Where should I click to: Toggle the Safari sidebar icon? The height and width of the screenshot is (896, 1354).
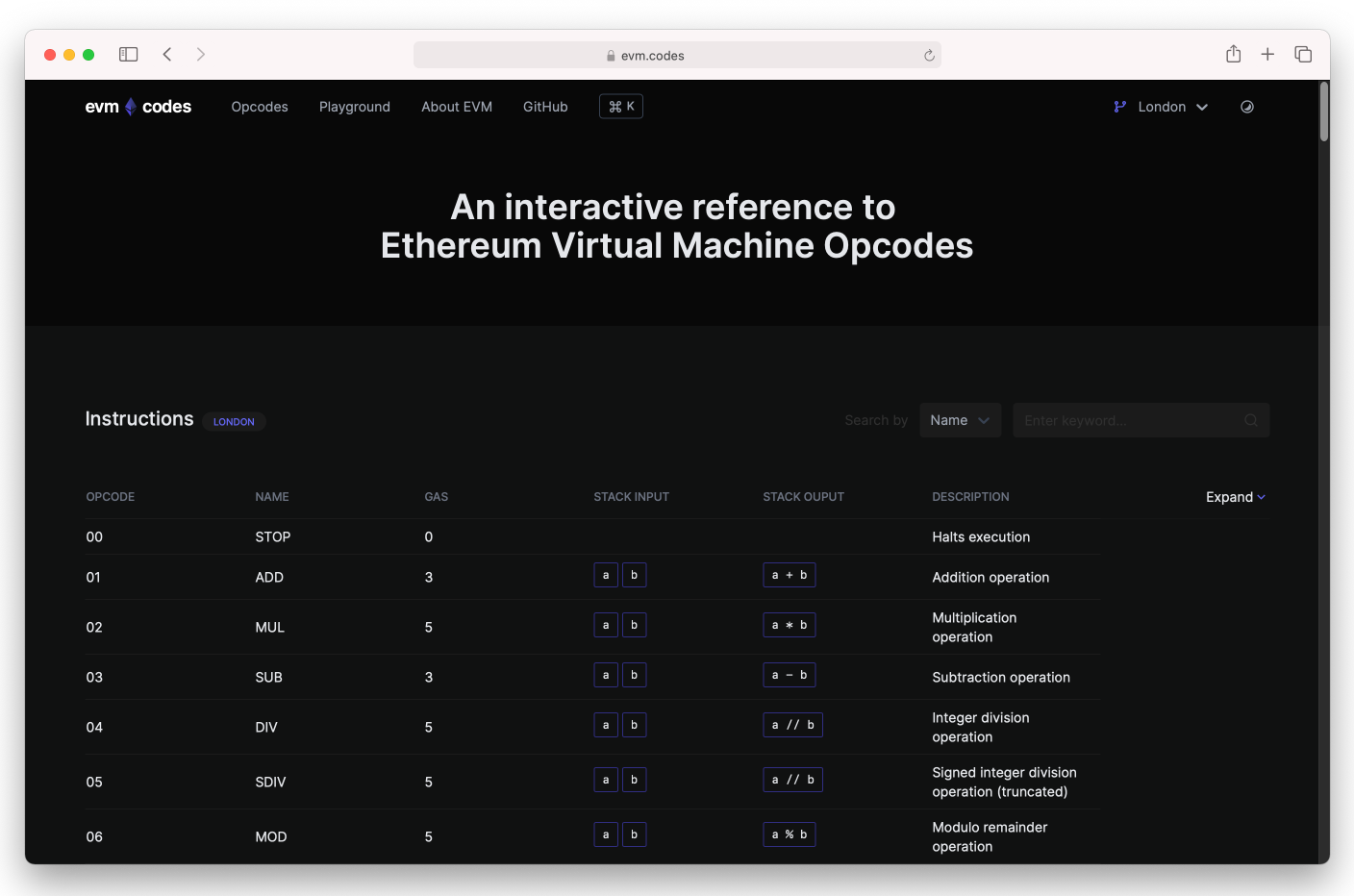(x=128, y=55)
